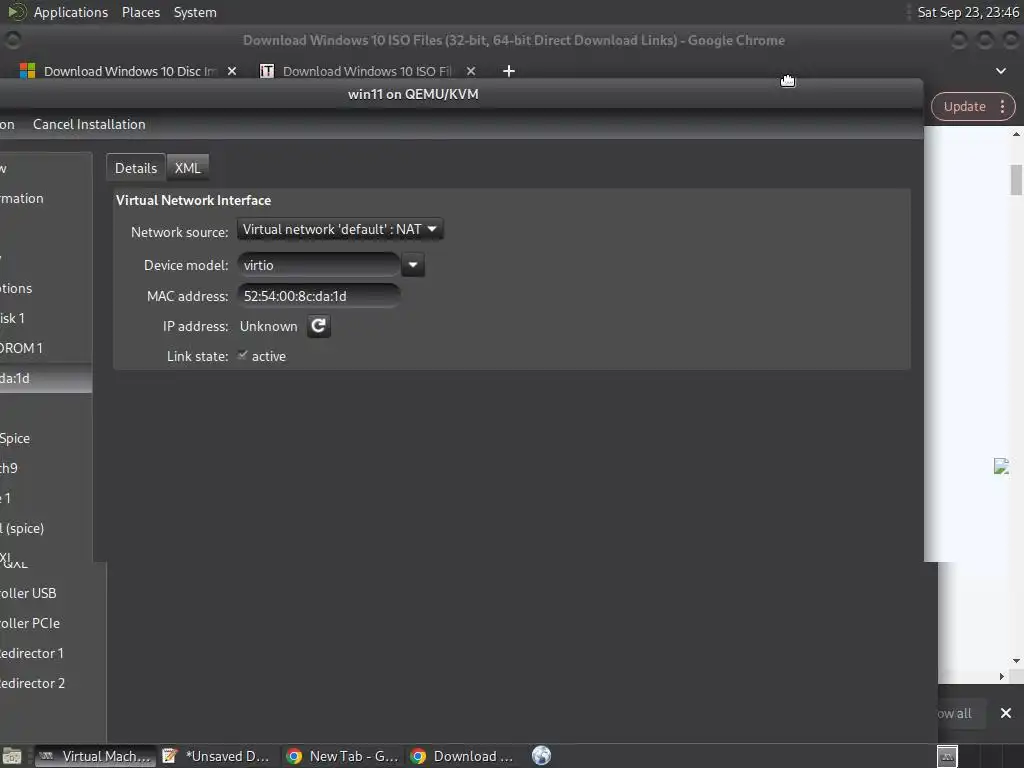This screenshot has height=768, width=1024.
Task: Click Chrome page vertical scrollbar thumb
Action: [x=1016, y=180]
